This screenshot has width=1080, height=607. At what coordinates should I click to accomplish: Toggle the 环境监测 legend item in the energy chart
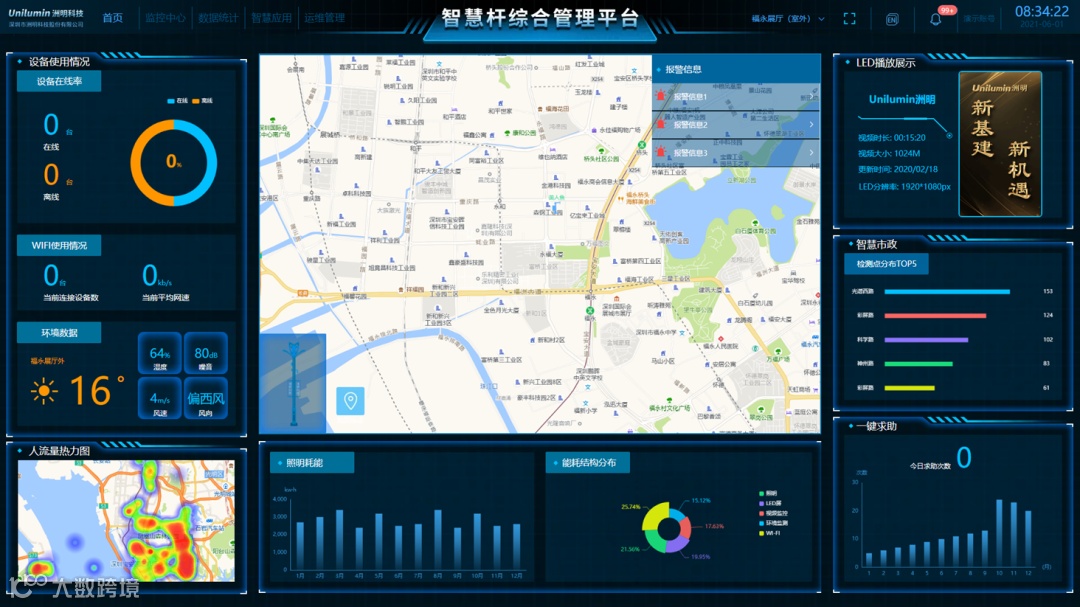(773, 523)
